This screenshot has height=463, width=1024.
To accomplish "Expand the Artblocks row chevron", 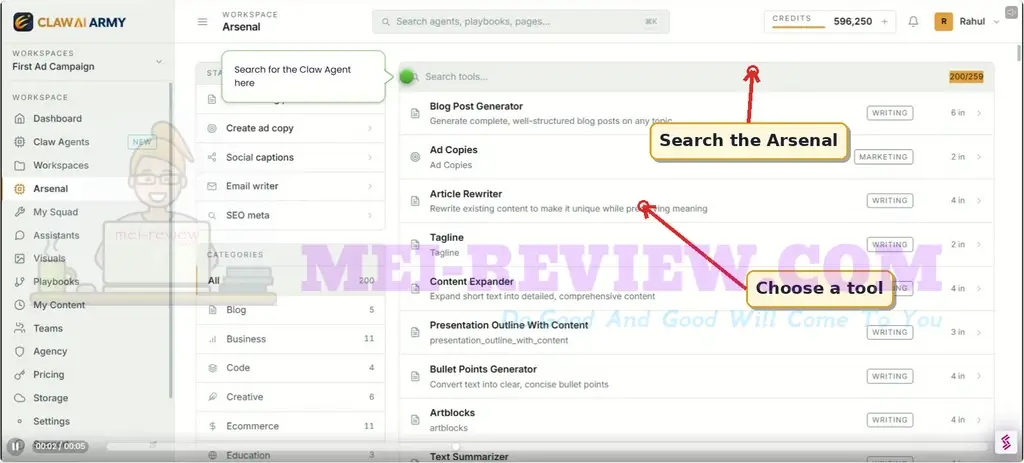I will point(979,420).
